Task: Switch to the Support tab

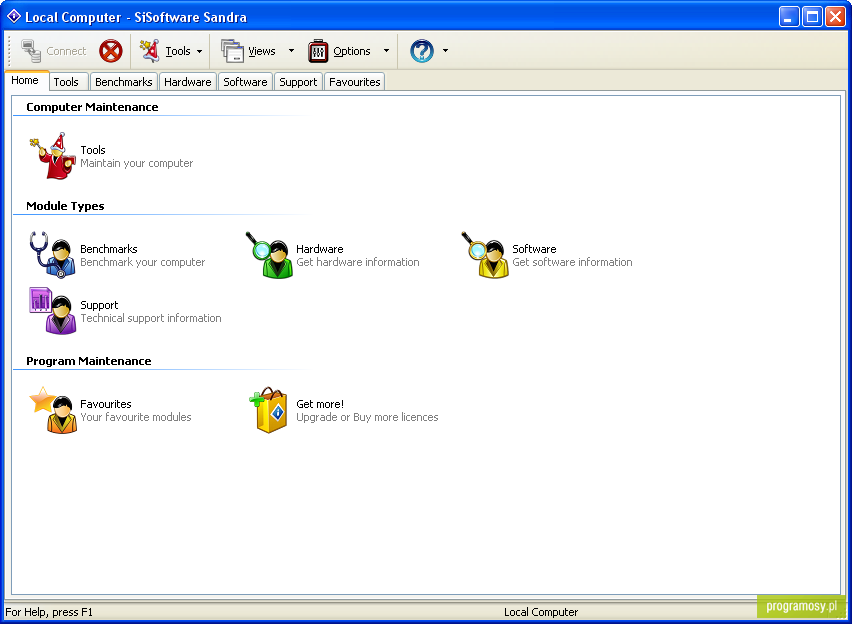Action: click(x=298, y=82)
